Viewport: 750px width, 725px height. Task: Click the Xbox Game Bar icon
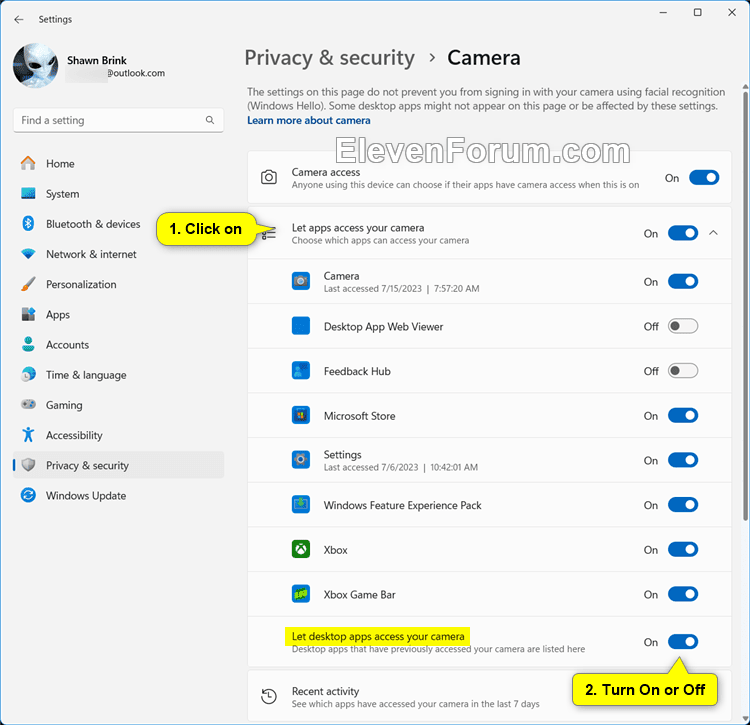[301, 594]
